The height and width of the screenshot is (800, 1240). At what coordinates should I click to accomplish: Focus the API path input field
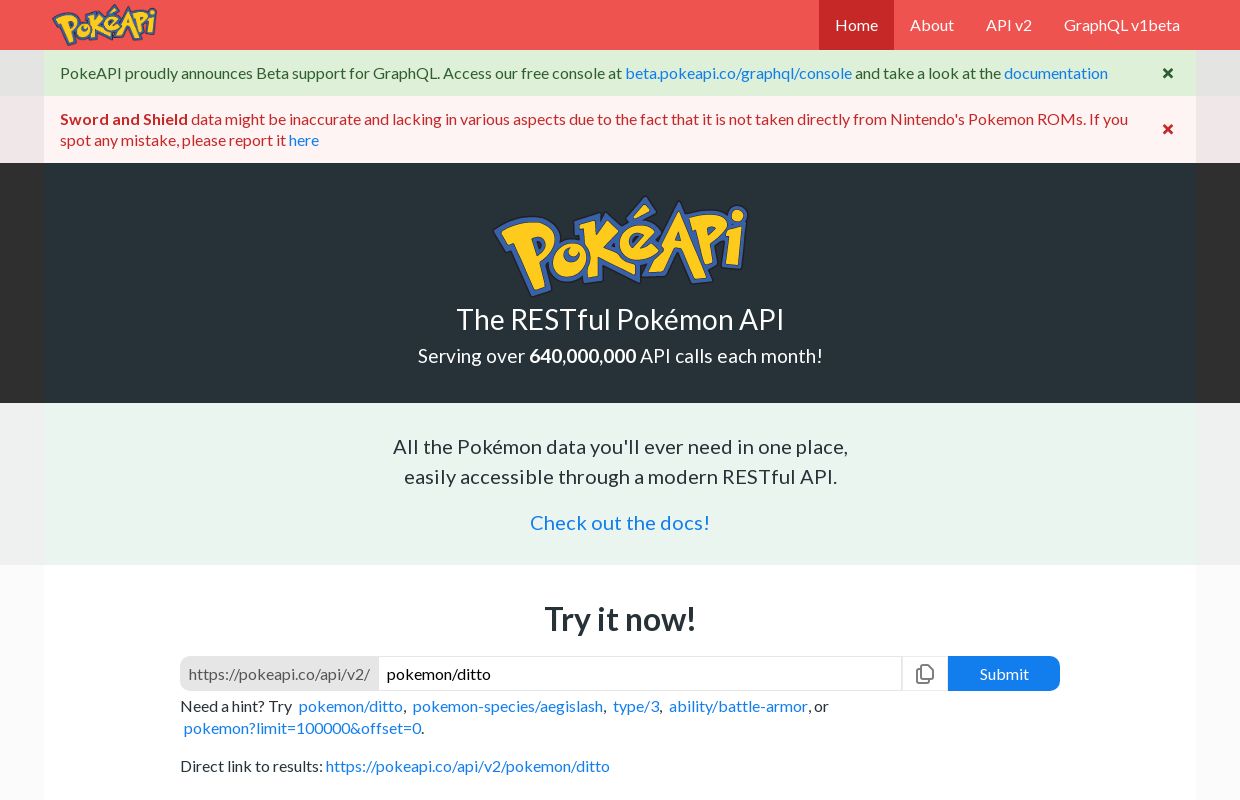[640, 674]
